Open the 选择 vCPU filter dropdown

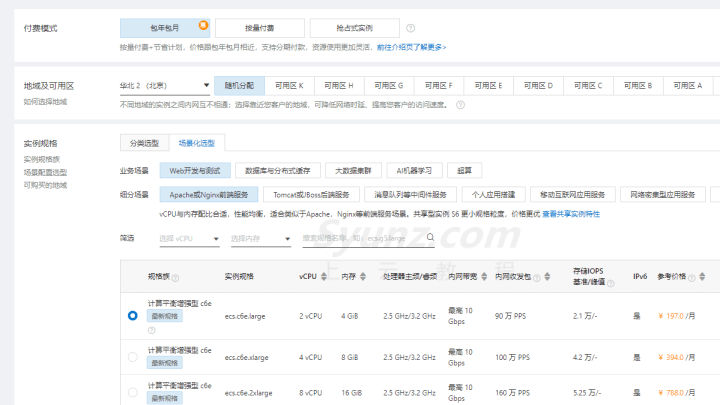coord(189,238)
